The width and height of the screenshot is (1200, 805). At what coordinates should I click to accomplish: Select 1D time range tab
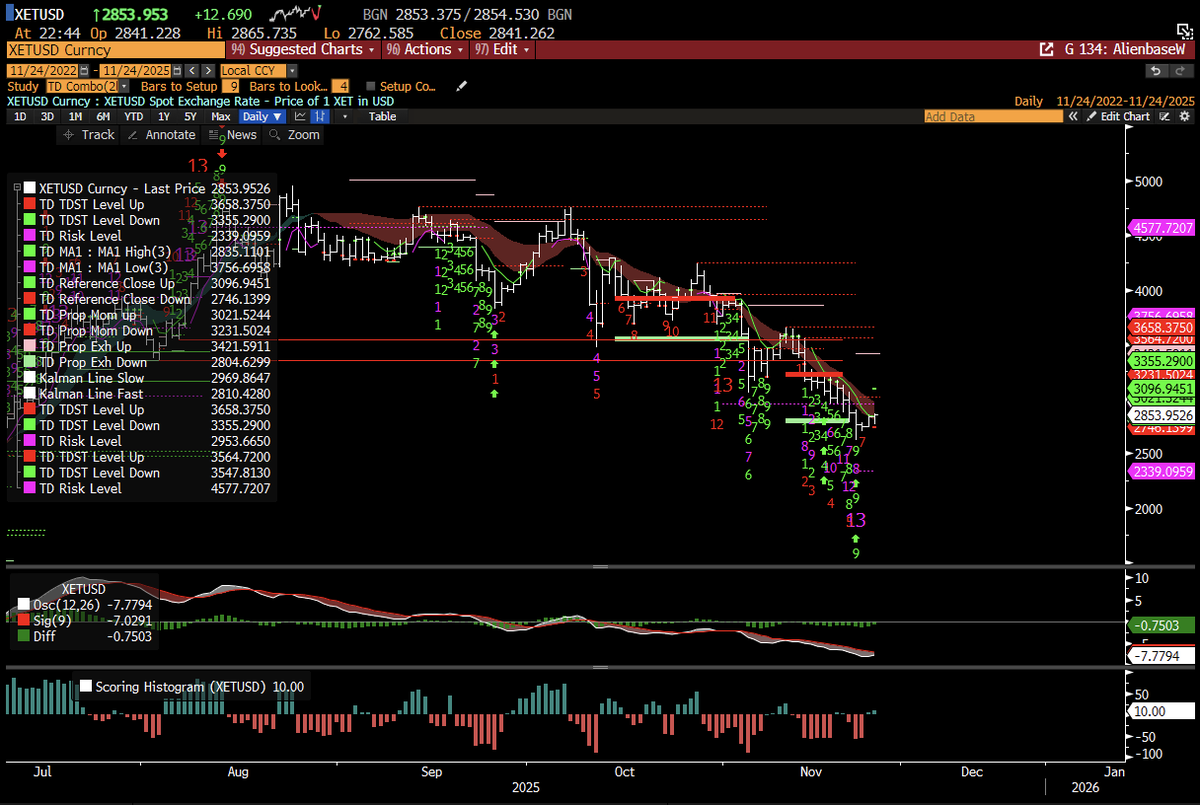pos(20,116)
